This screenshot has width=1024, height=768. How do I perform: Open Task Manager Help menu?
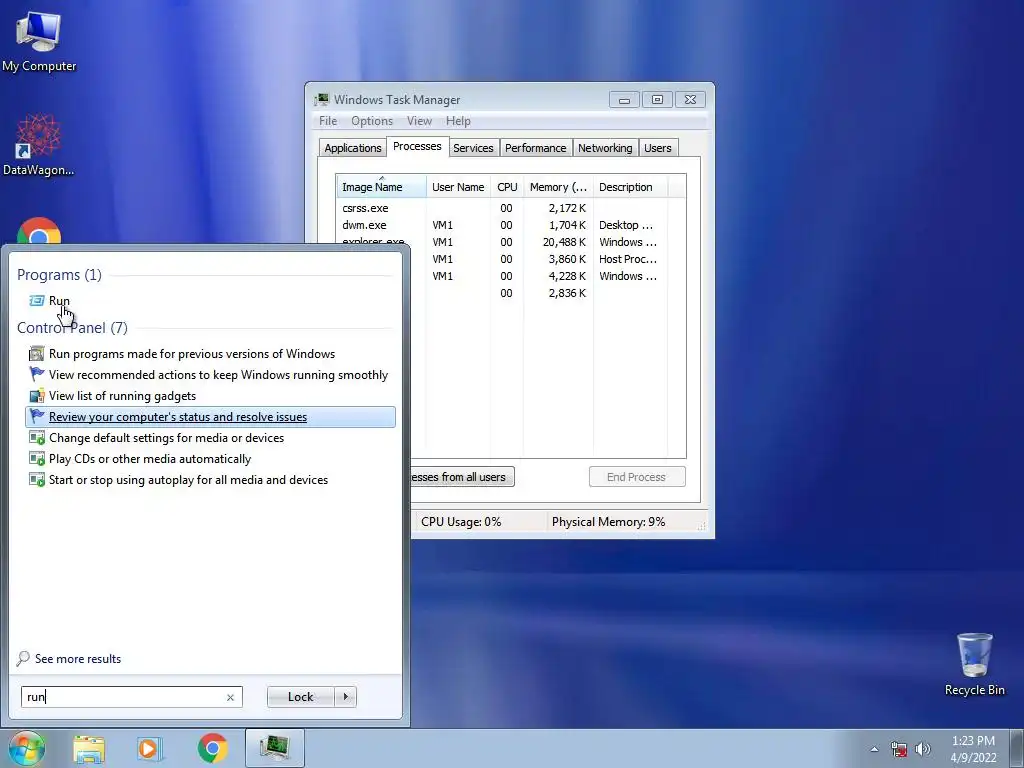458,121
